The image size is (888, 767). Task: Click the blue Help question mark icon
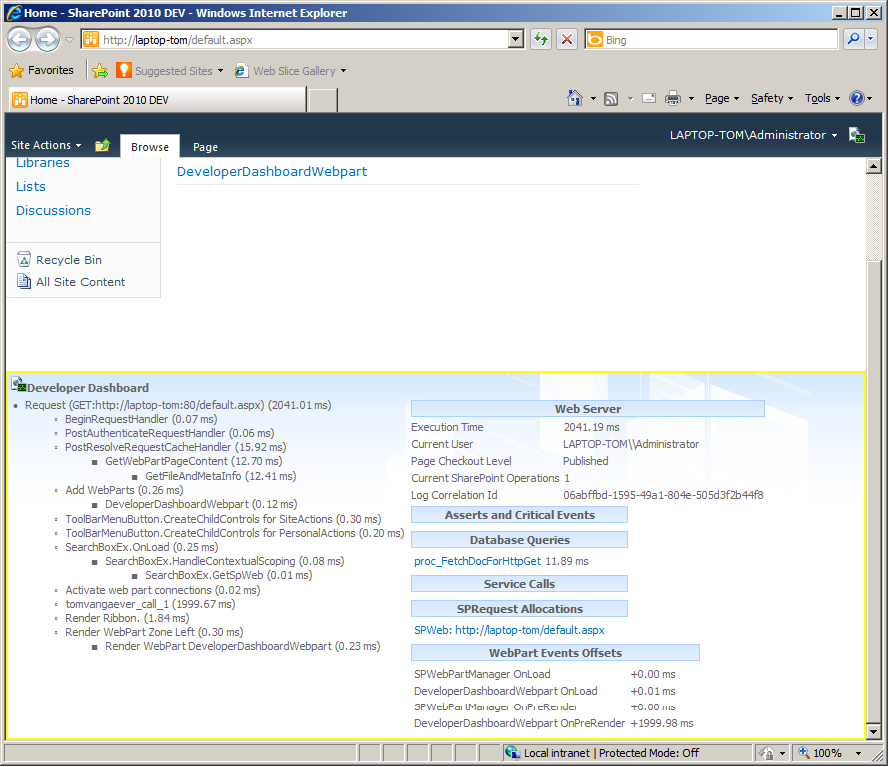[x=856, y=98]
